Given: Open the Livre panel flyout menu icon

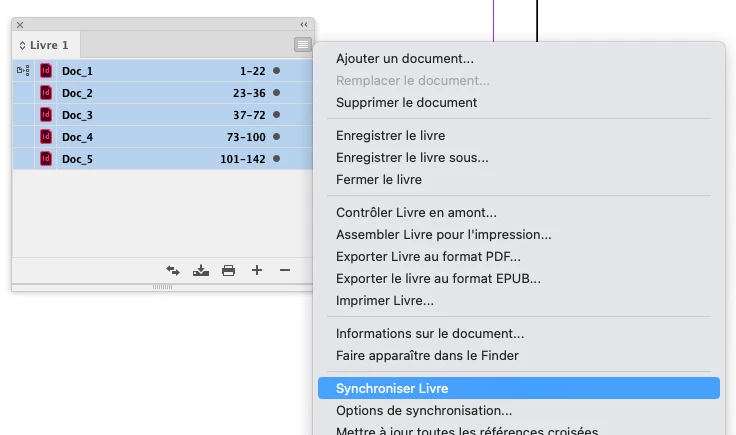Looking at the screenshot, I should tap(303, 45).
